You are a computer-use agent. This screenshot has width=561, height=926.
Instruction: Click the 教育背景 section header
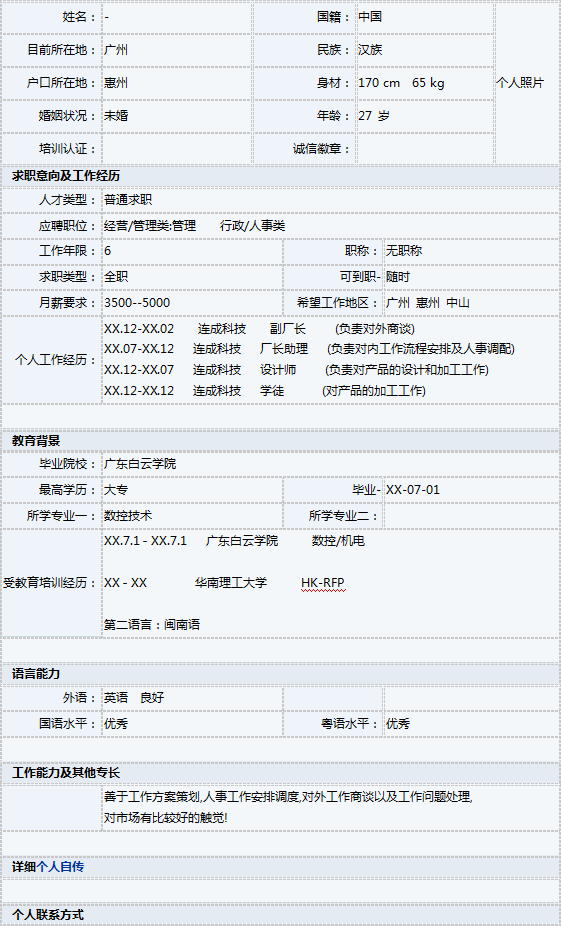coord(280,441)
